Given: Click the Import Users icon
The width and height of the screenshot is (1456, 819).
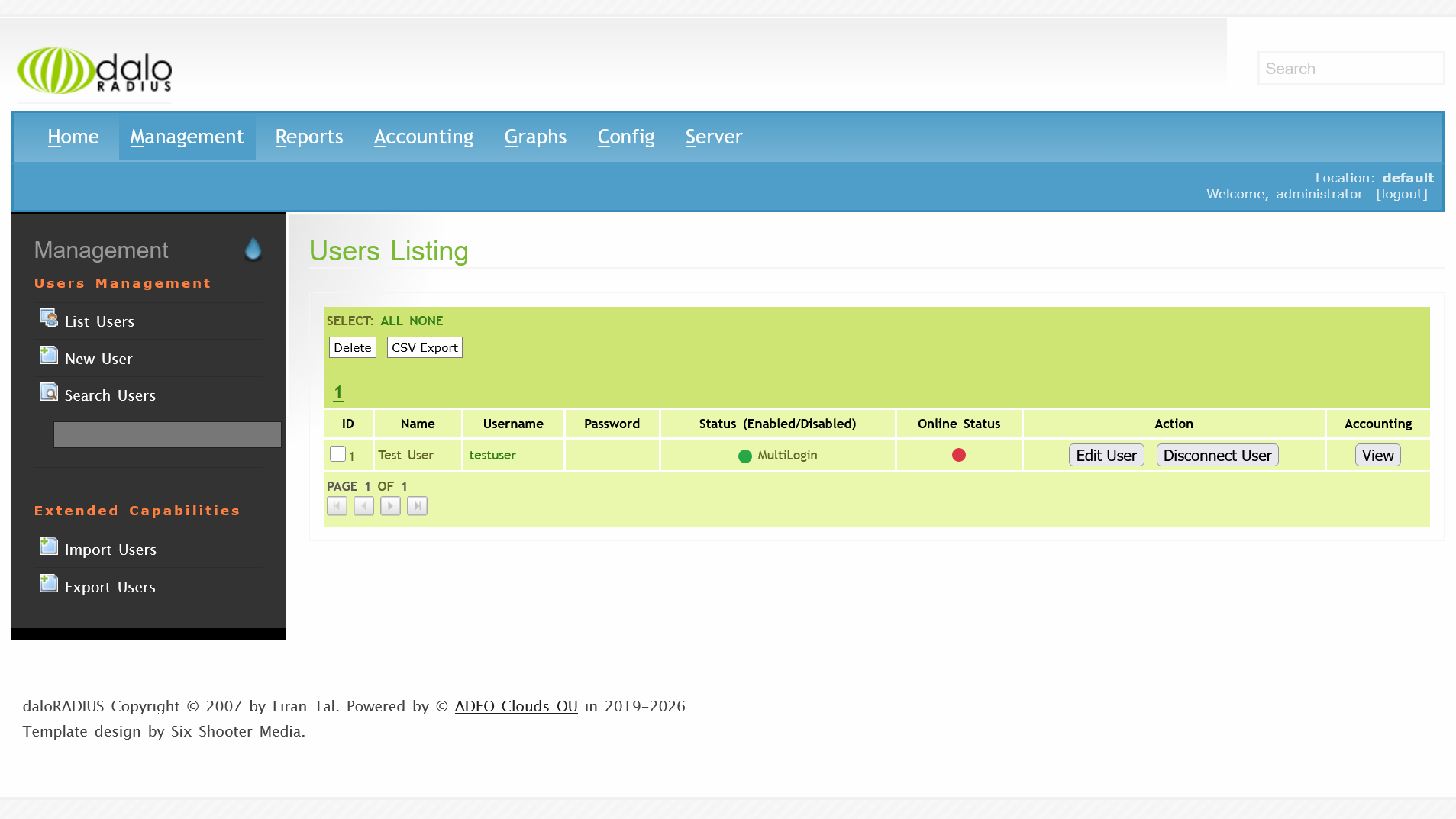Looking at the screenshot, I should click(49, 547).
